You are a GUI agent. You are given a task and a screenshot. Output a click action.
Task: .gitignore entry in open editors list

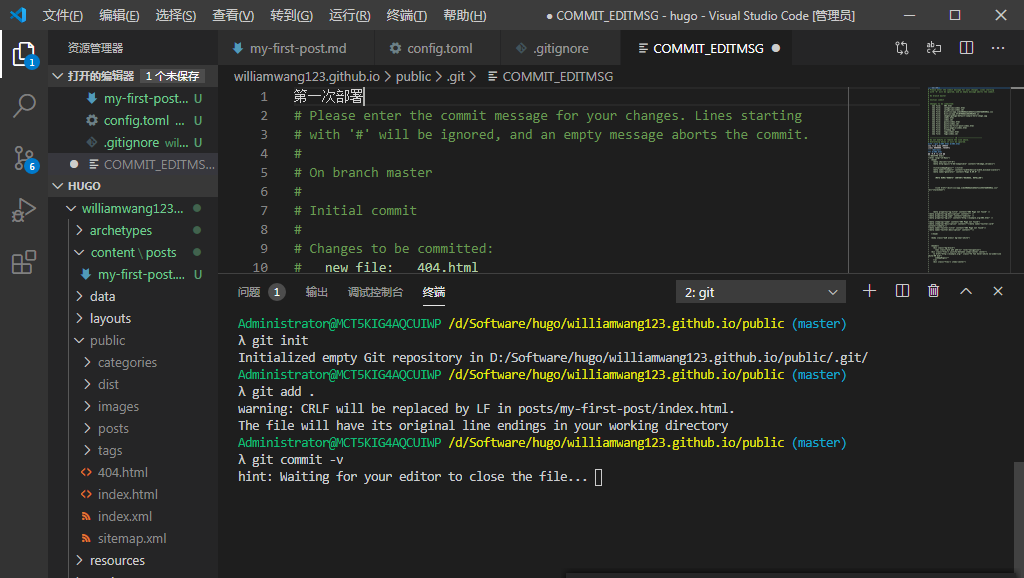(x=131, y=142)
